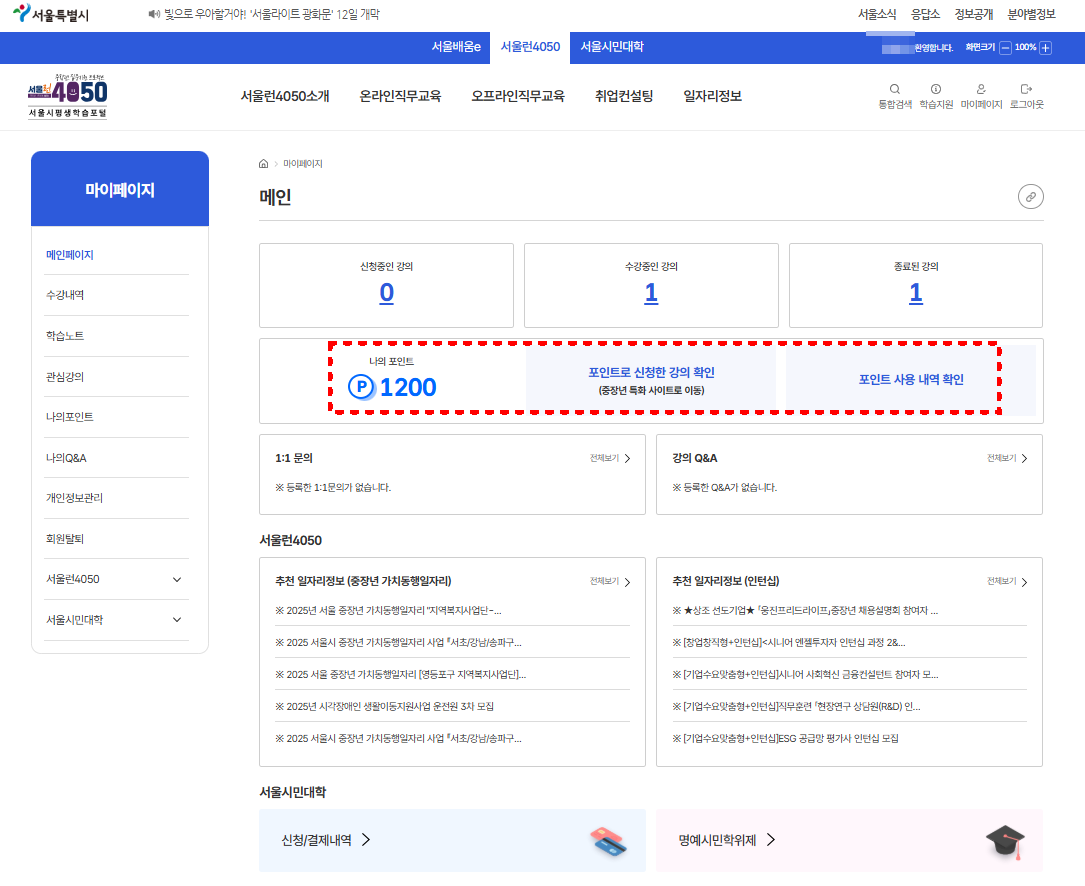Click the blue P point icon
The width and height of the screenshot is (1085, 886).
coord(361,387)
